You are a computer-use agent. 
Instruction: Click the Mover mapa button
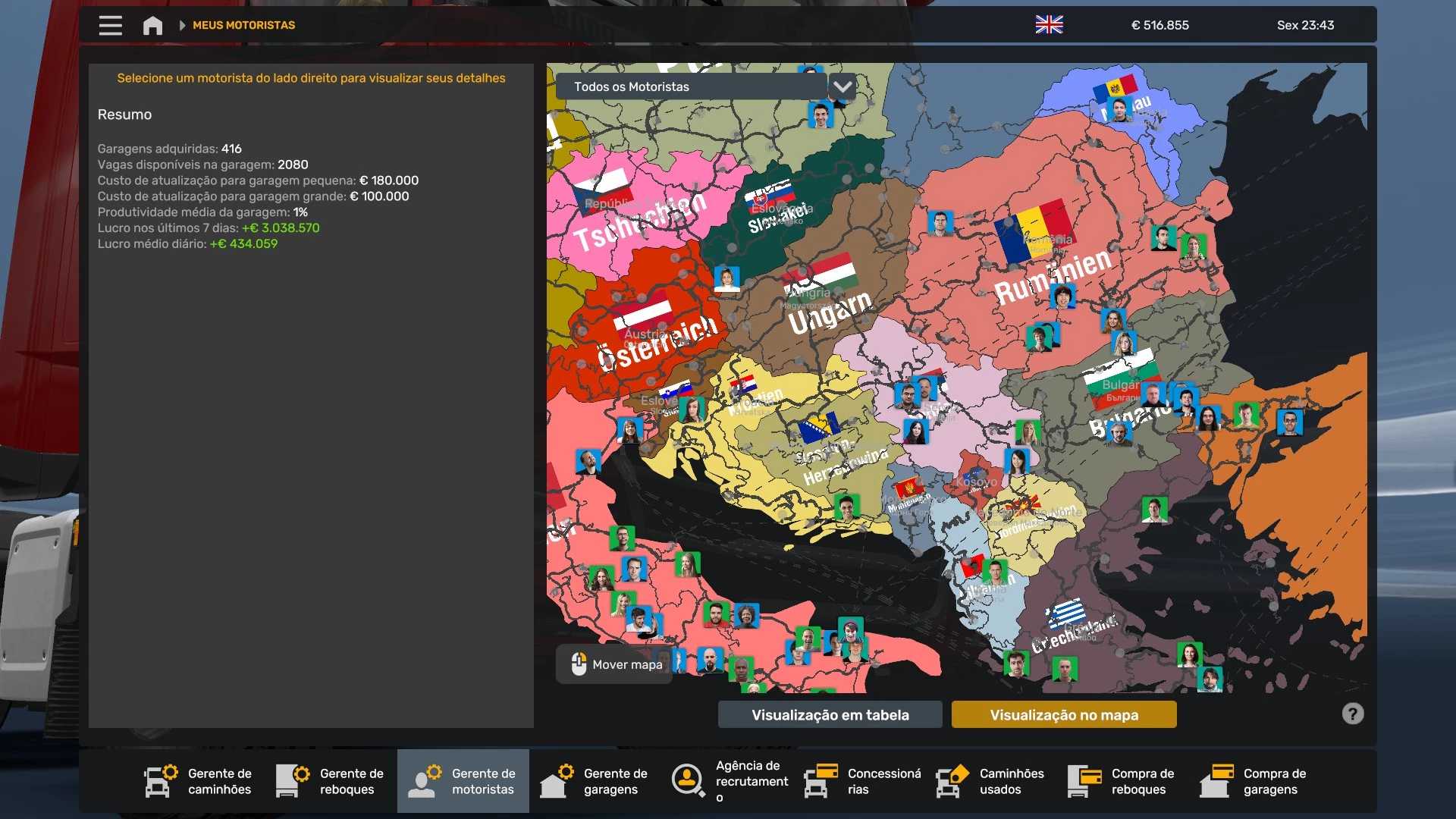click(x=615, y=664)
